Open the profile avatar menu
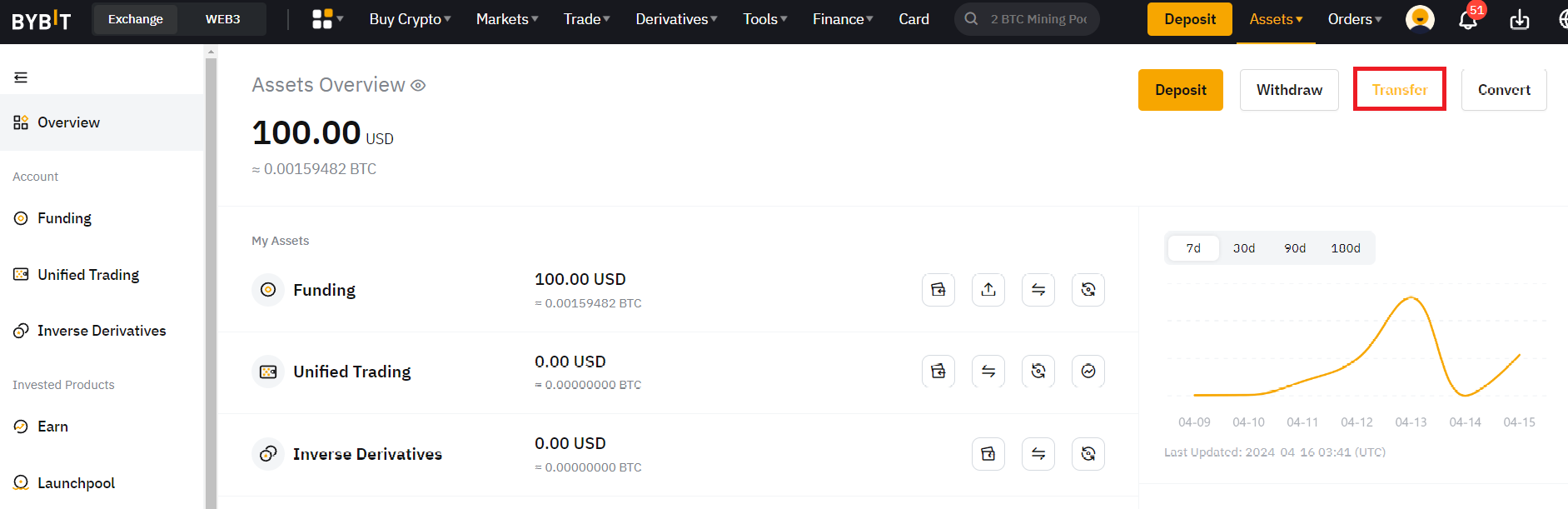The width and height of the screenshot is (1568, 509). coord(1420,19)
